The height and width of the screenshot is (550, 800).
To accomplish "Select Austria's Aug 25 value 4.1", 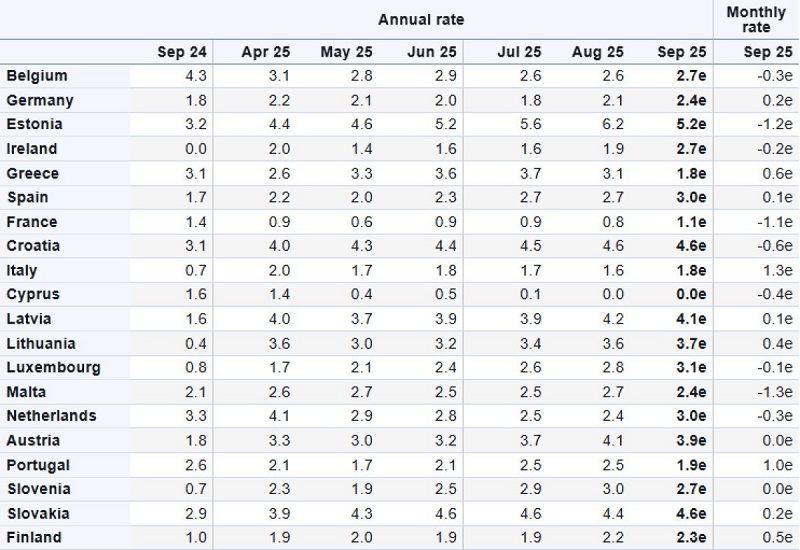I will (x=612, y=441).
